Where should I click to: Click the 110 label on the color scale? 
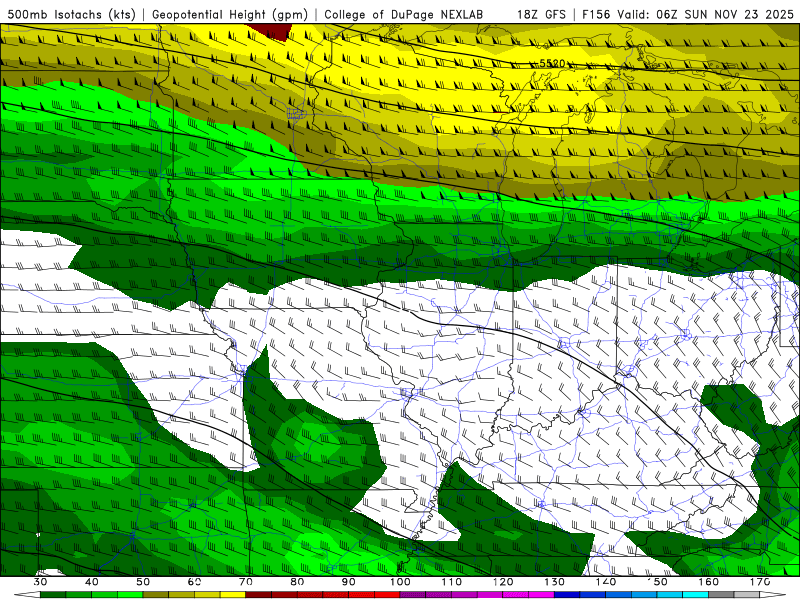pos(452,582)
